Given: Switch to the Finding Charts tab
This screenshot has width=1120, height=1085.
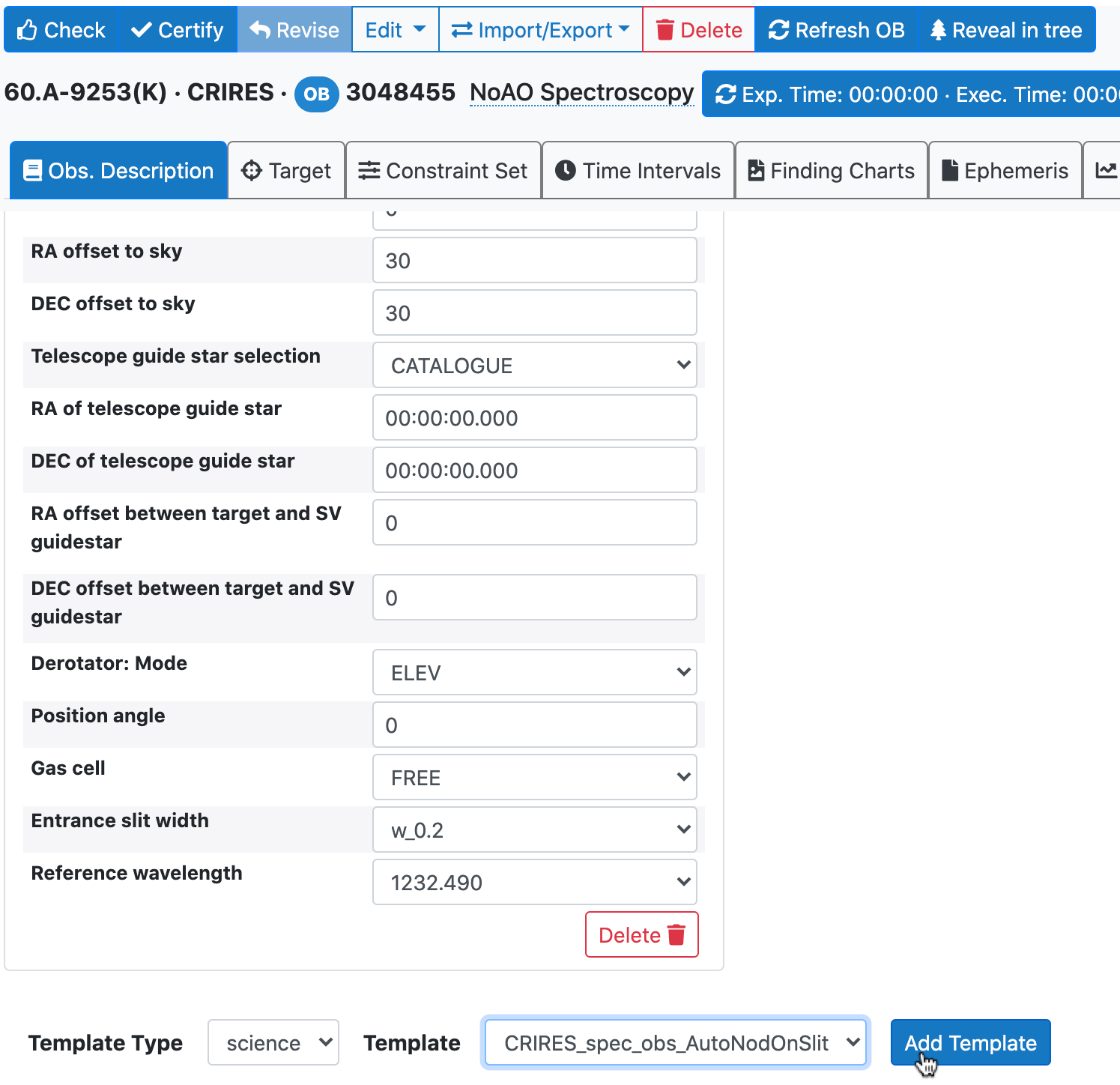Looking at the screenshot, I should pos(831,171).
